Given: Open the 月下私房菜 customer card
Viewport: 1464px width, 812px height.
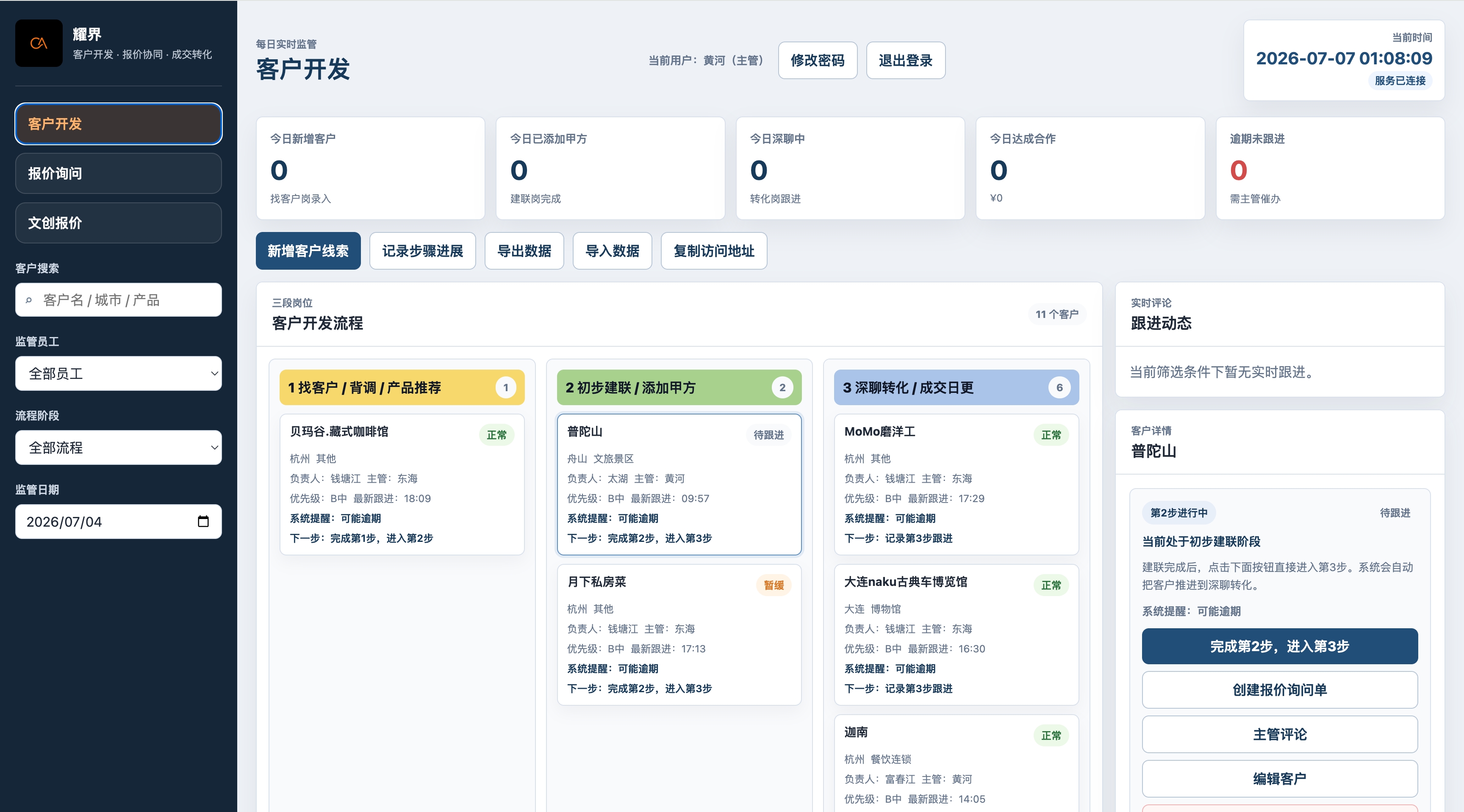Looking at the screenshot, I should click(x=679, y=635).
